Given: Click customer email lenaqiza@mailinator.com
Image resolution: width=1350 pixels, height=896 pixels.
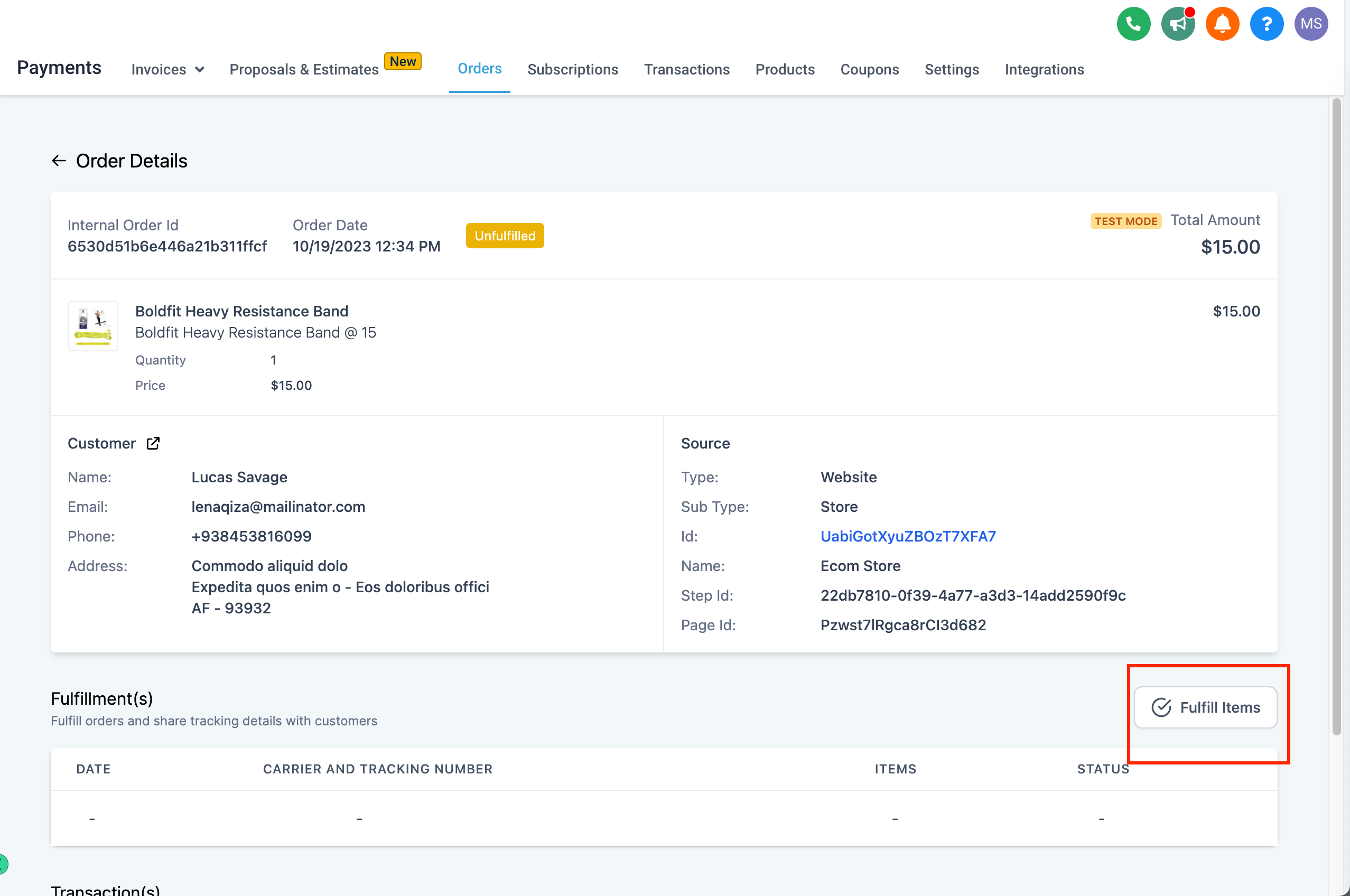Looking at the screenshot, I should [x=278, y=507].
